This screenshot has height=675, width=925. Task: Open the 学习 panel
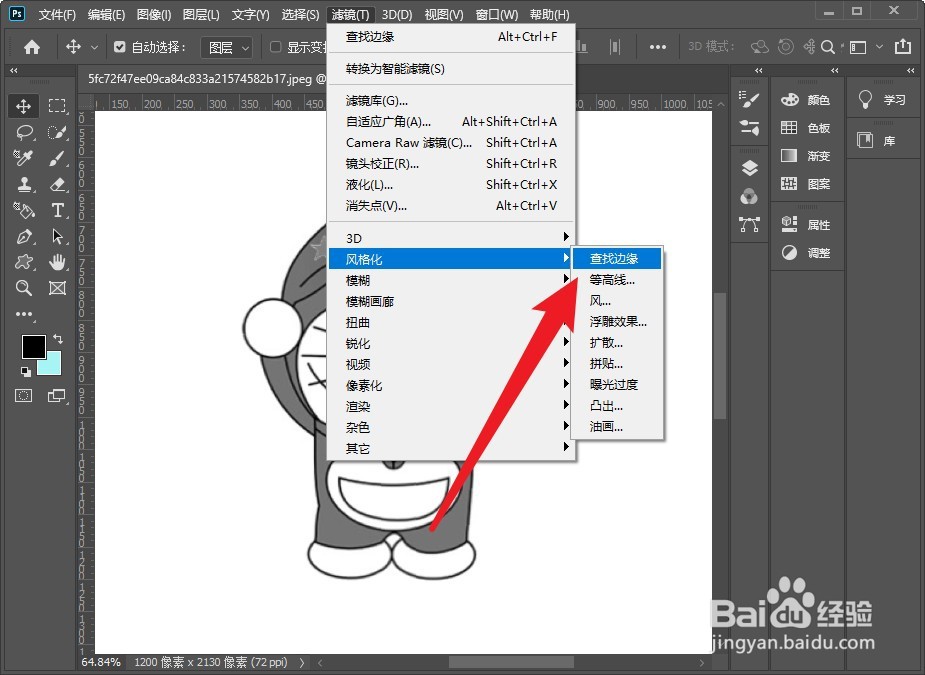(x=883, y=100)
